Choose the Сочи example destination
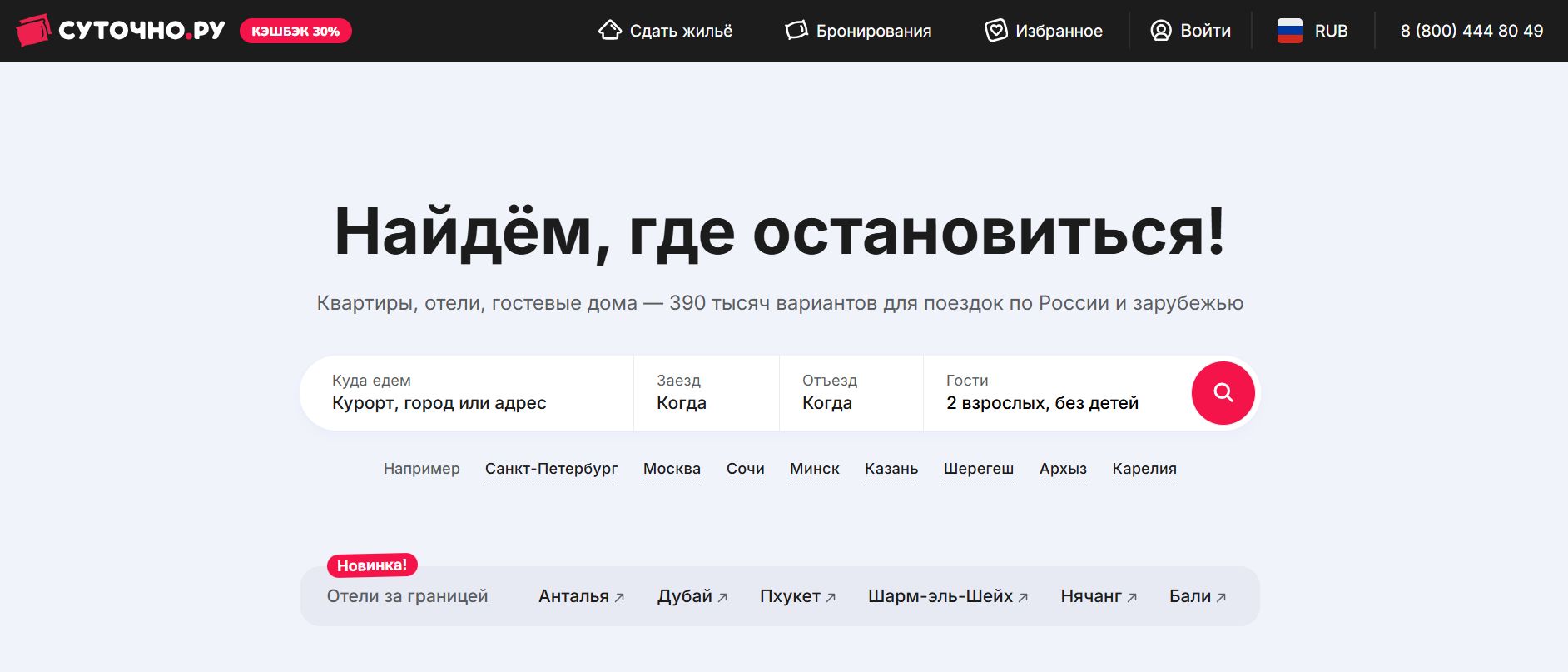1568x672 pixels. tap(745, 469)
